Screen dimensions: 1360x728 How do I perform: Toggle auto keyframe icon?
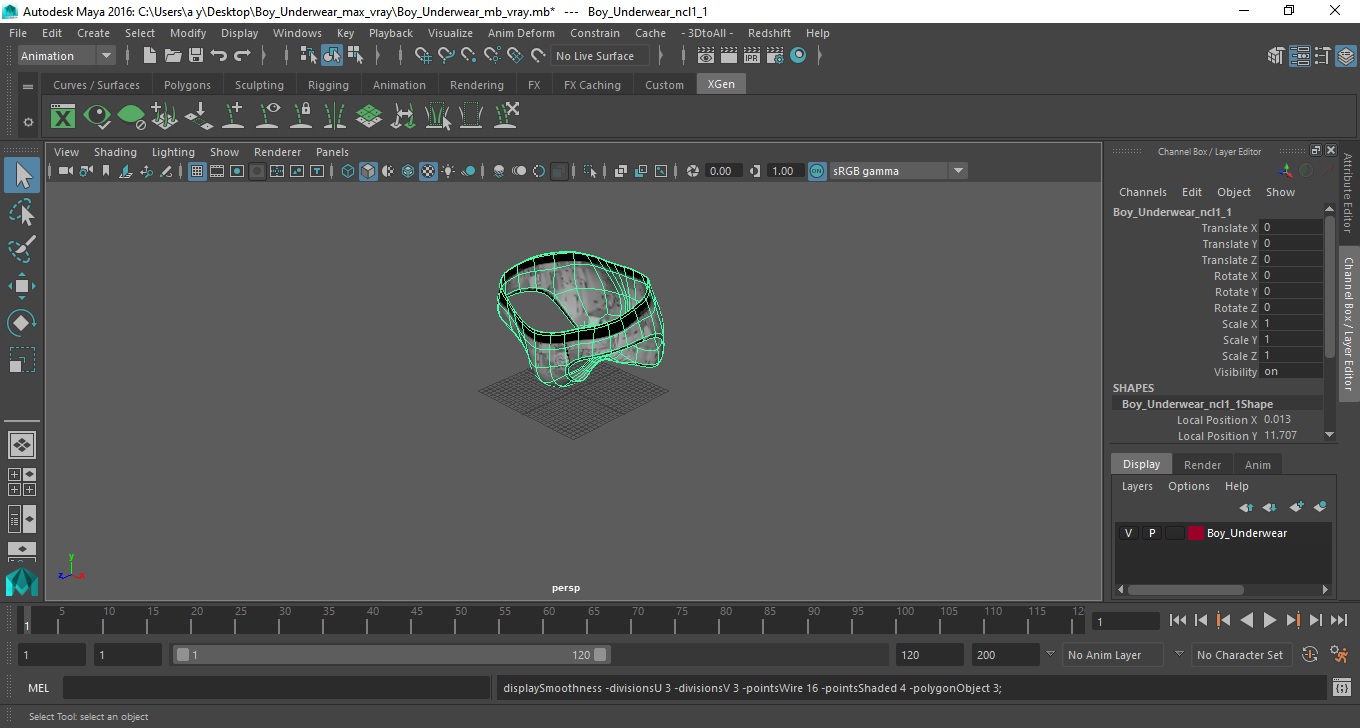tap(1310, 655)
